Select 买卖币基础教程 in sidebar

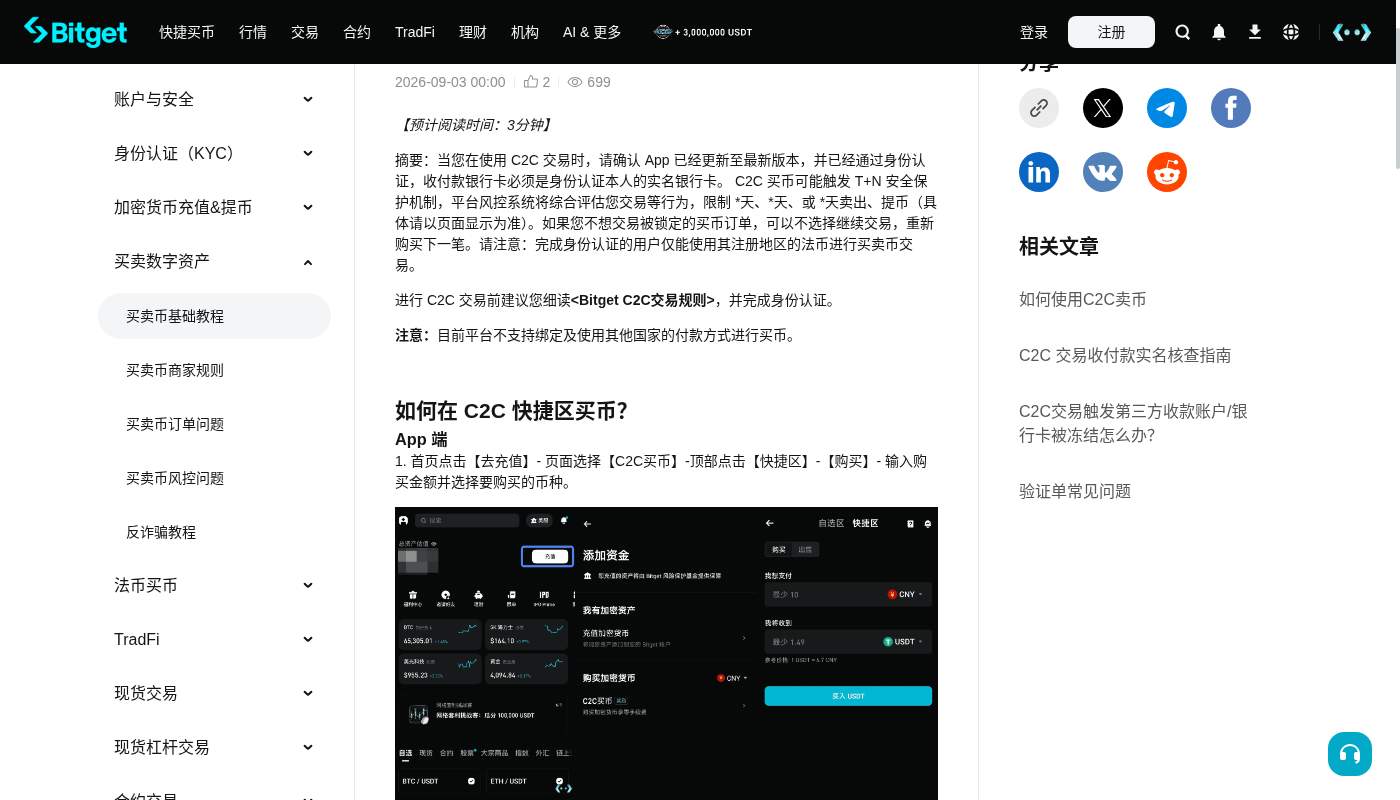click(x=214, y=316)
